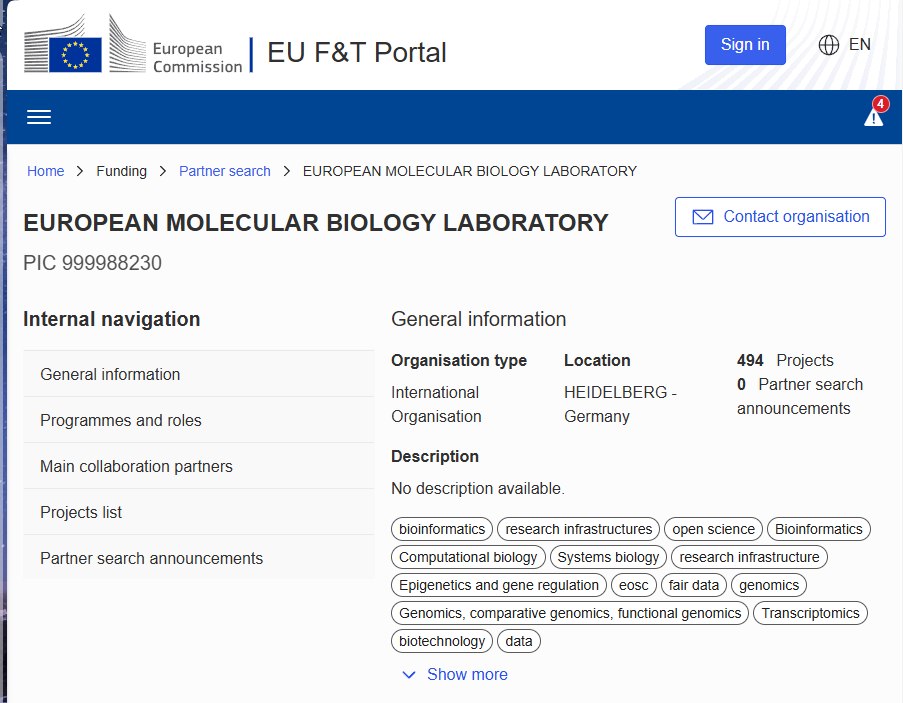Select General information in internal navigation
Image resolution: width=903 pixels, height=703 pixels.
click(199, 374)
